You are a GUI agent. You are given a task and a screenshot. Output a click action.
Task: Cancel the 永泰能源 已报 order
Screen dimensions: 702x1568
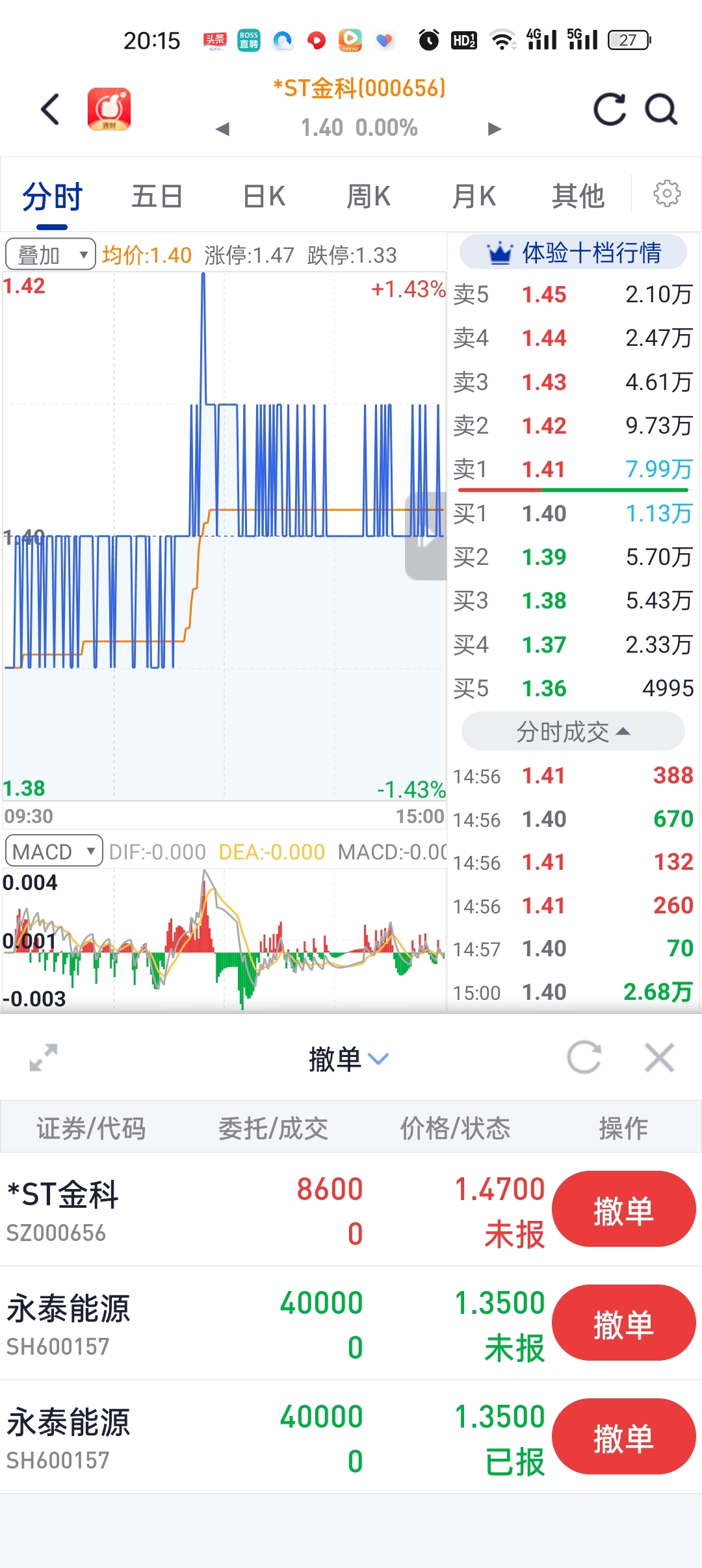tap(623, 1437)
